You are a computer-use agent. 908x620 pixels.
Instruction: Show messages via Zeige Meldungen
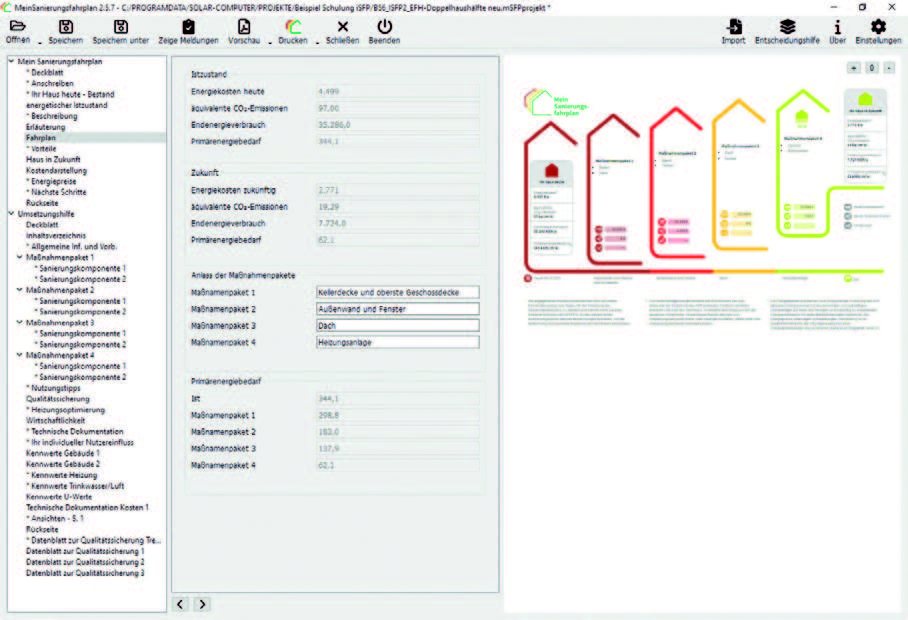click(188, 27)
